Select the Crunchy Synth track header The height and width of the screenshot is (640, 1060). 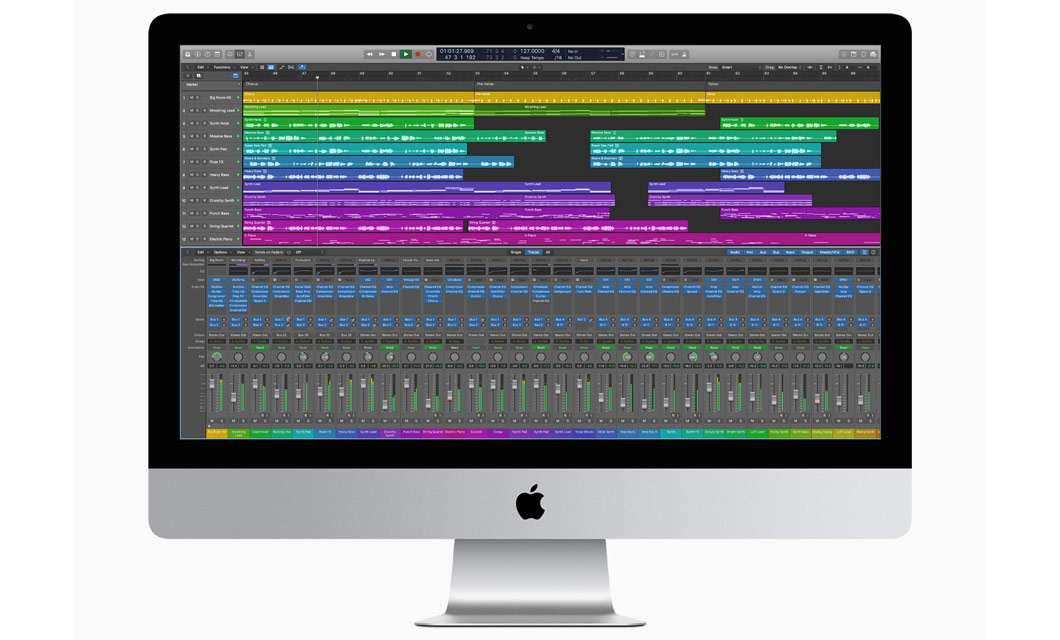(212, 201)
